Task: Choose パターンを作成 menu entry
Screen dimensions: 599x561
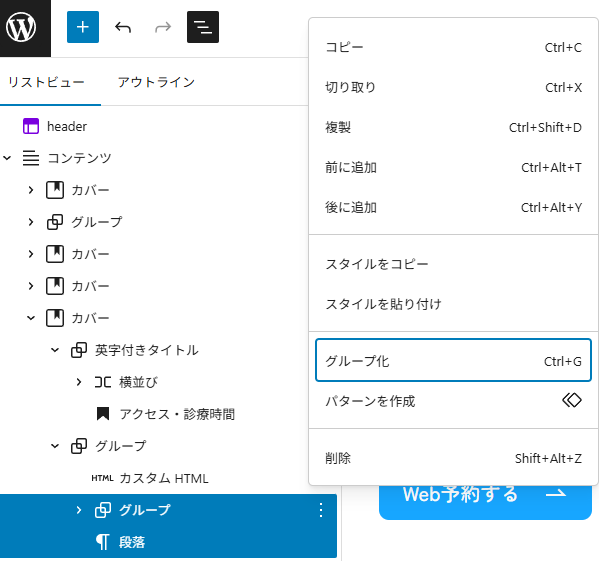Action: (x=453, y=401)
